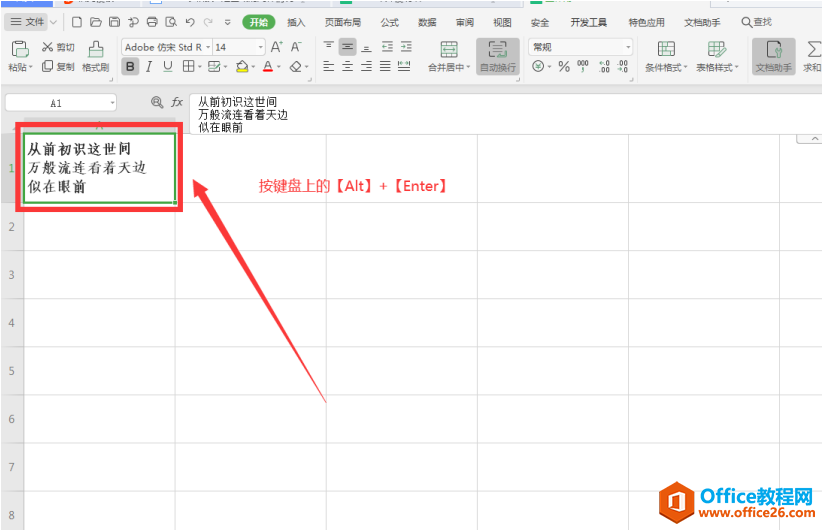The image size is (822, 530).
Task: Open print preview icon
Action: (x=171, y=22)
